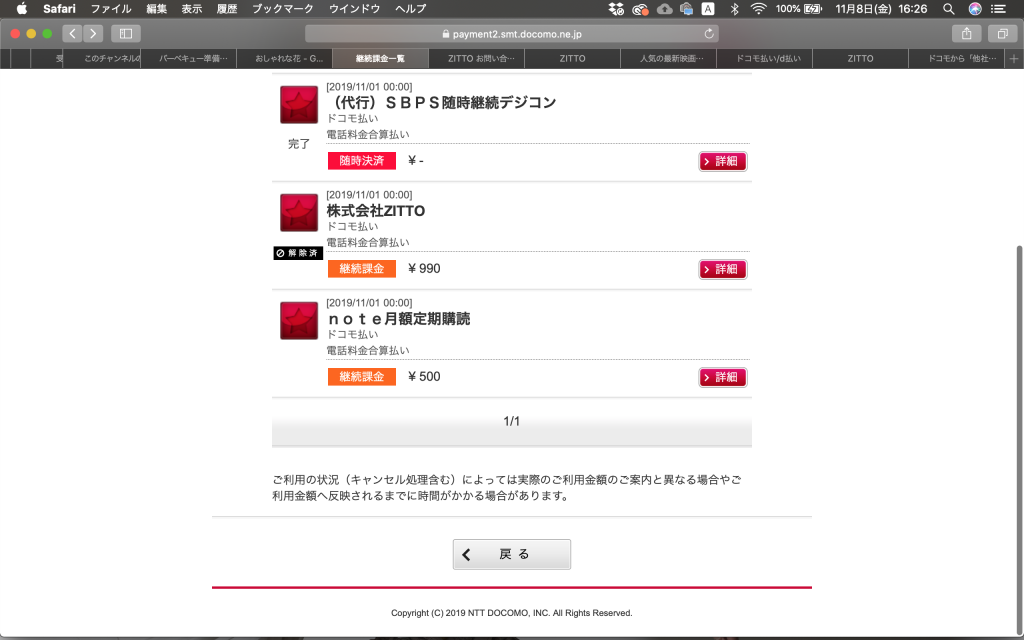
Task: Open the 編集 menu
Action: pyautogui.click(x=157, y=8)
